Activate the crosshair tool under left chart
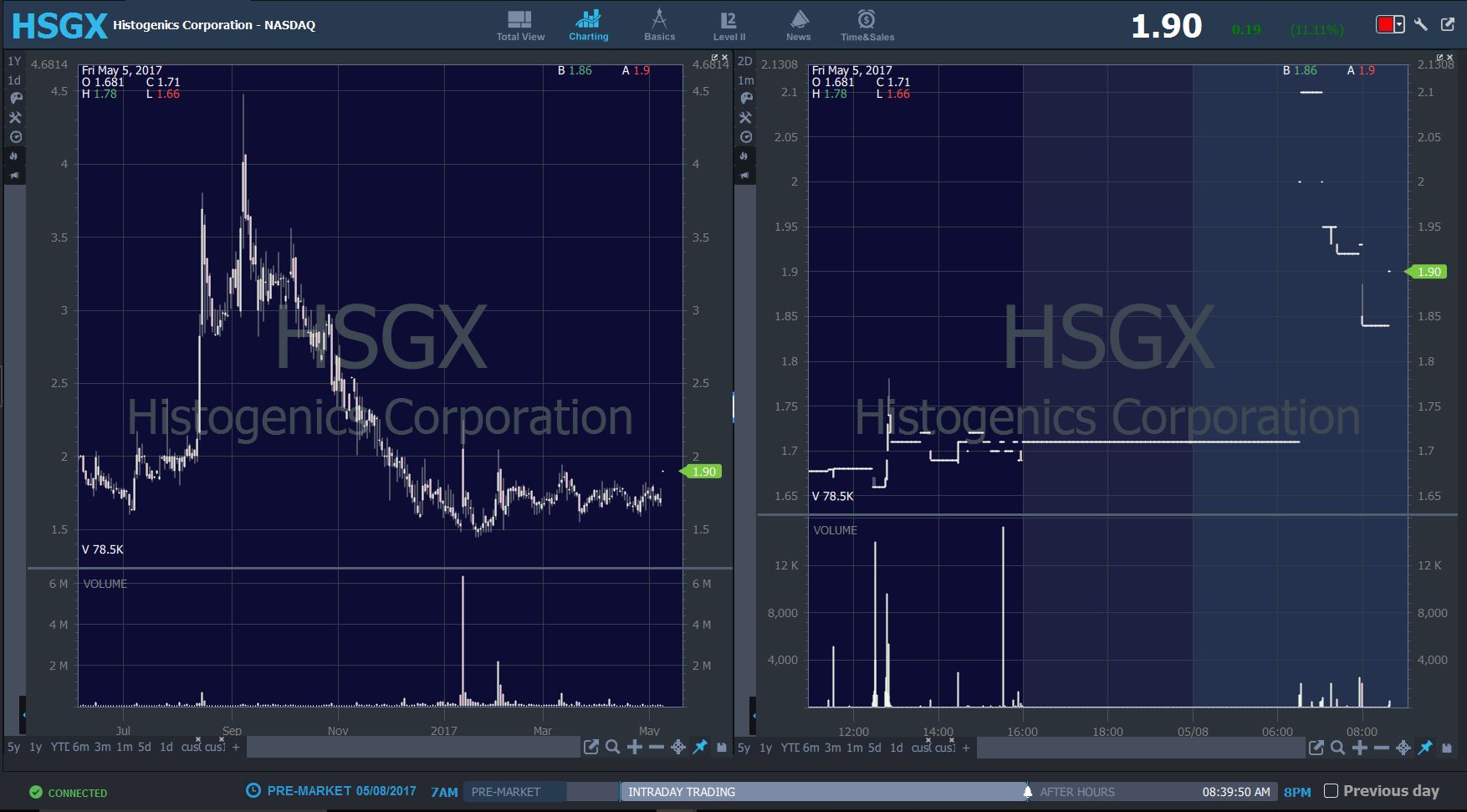The height and width of the screenshot is (812, 1467). tap(678, 747)
